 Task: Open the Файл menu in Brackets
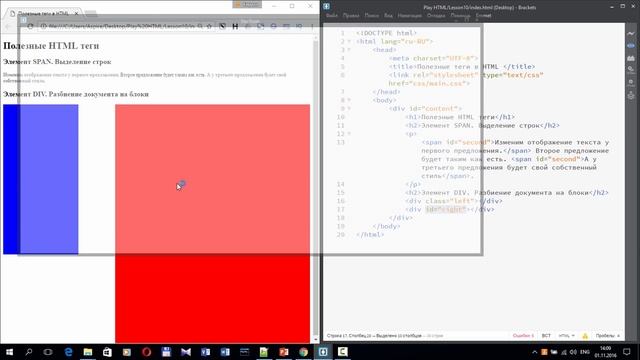click(x=332, y=16)
